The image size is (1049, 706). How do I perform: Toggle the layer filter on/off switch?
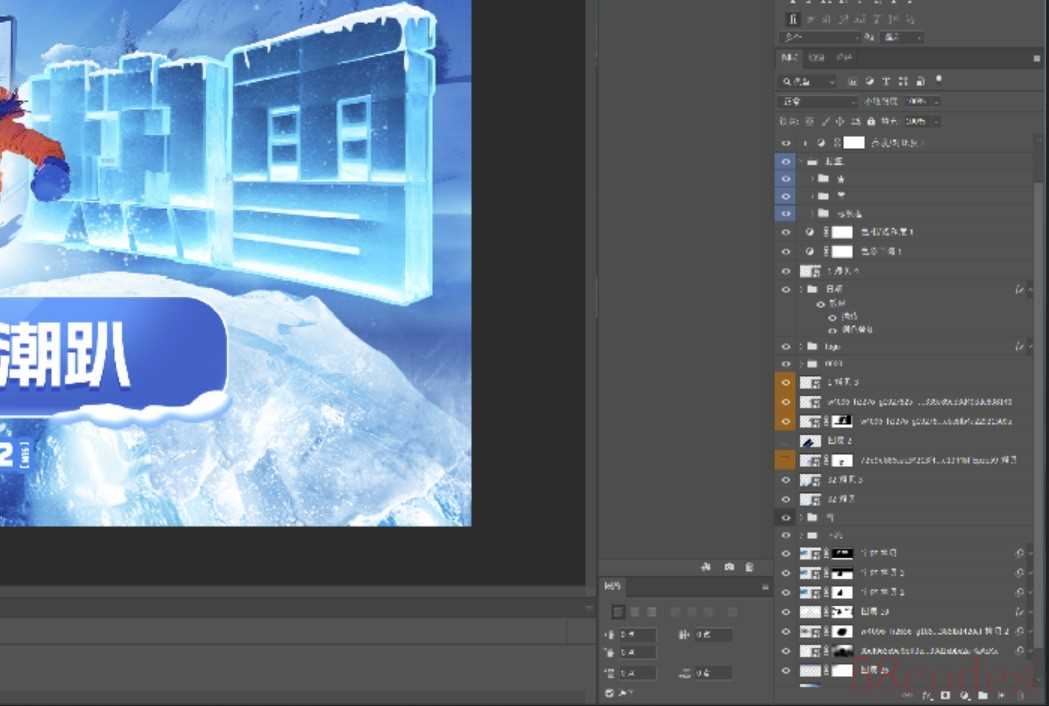pyautogui.click(x=939, y=79)
